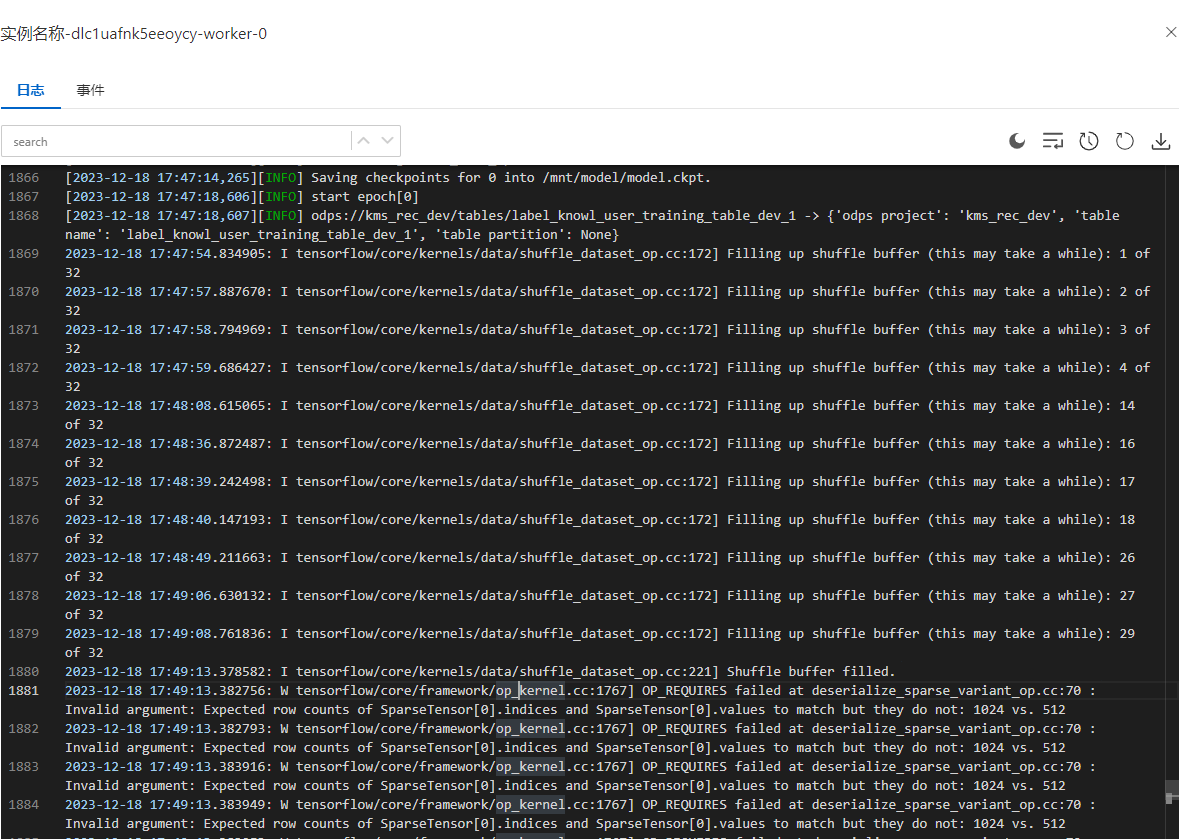Click timestamp 17:49:08.761836 on line 1879
The image size is (1179, 839).
208,633
